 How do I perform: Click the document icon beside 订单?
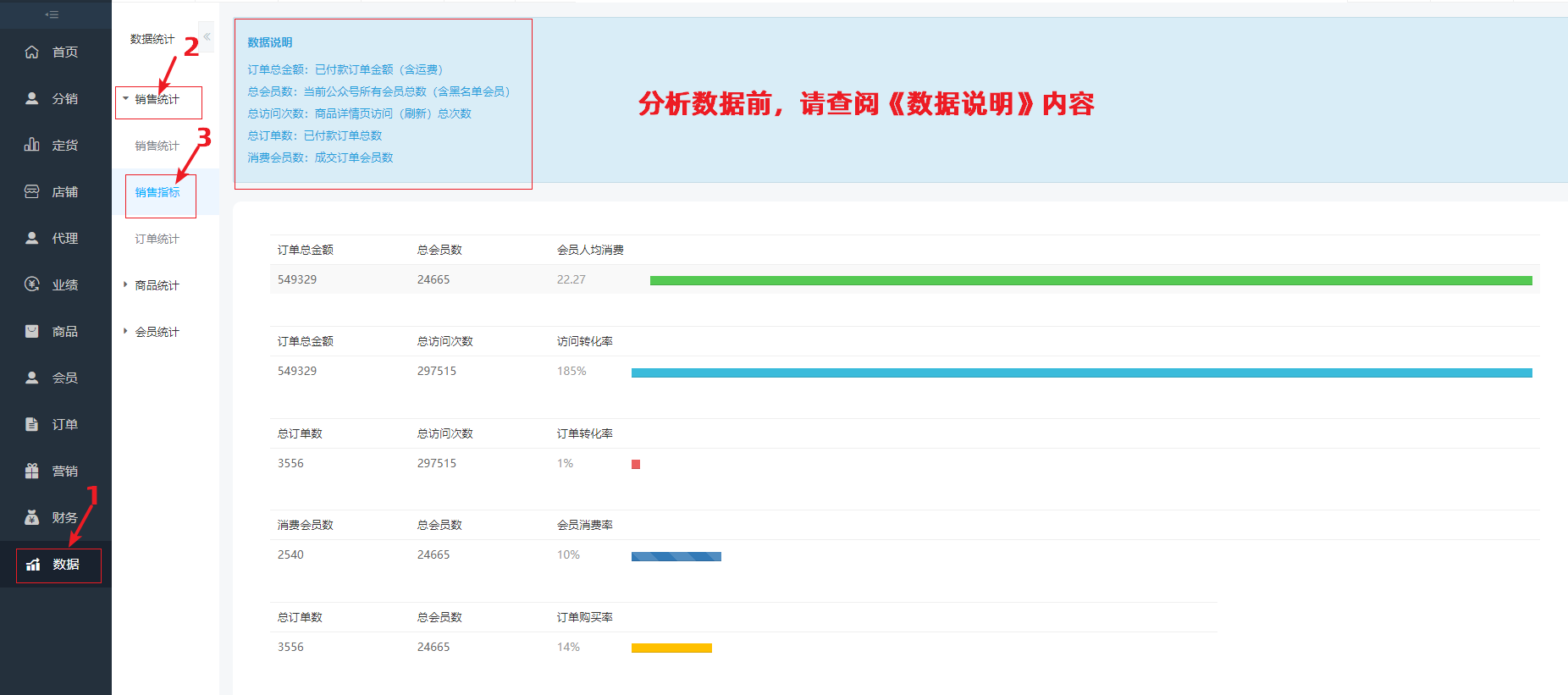point(31,424)
